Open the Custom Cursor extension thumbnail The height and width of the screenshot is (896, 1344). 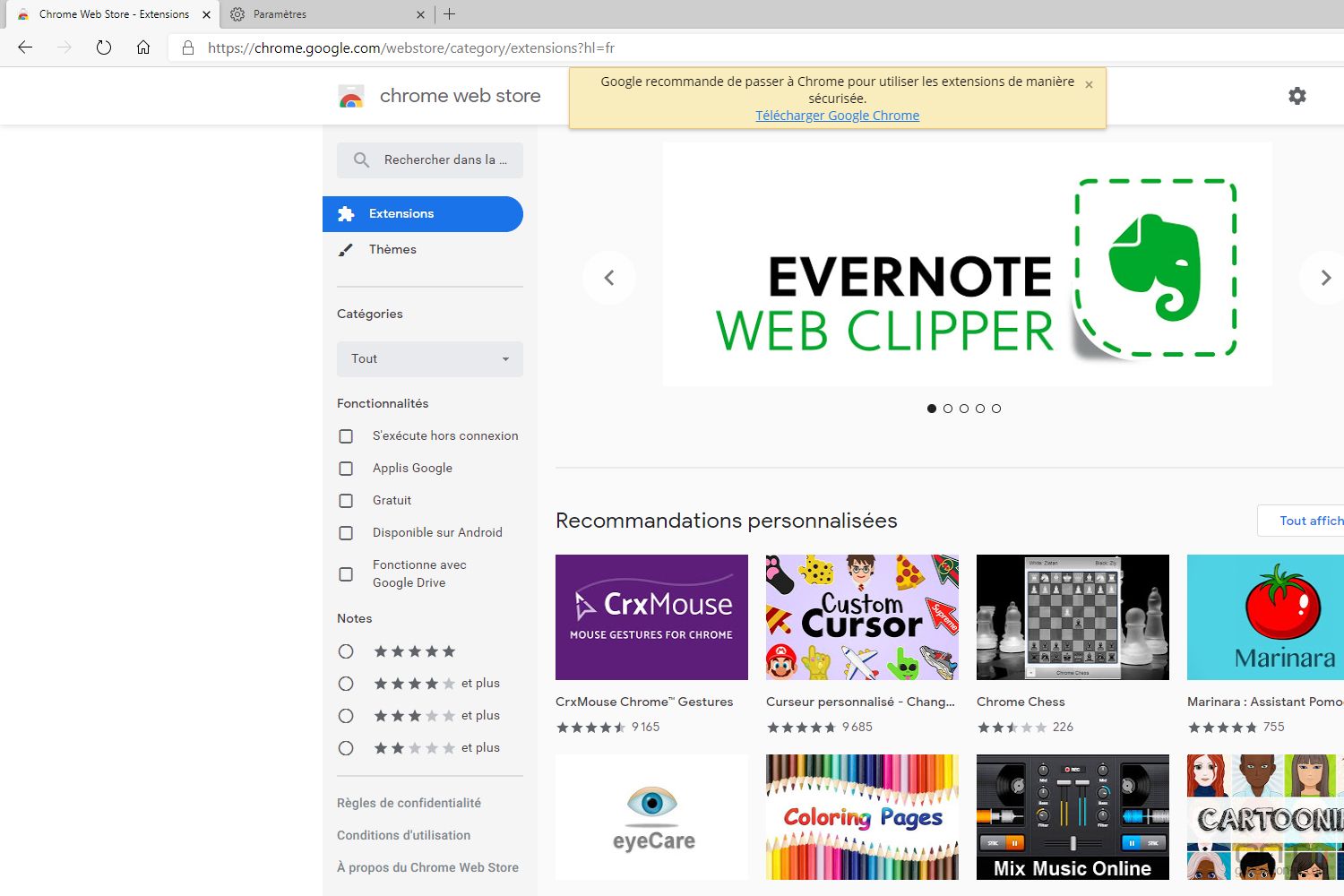pos(862,617)
